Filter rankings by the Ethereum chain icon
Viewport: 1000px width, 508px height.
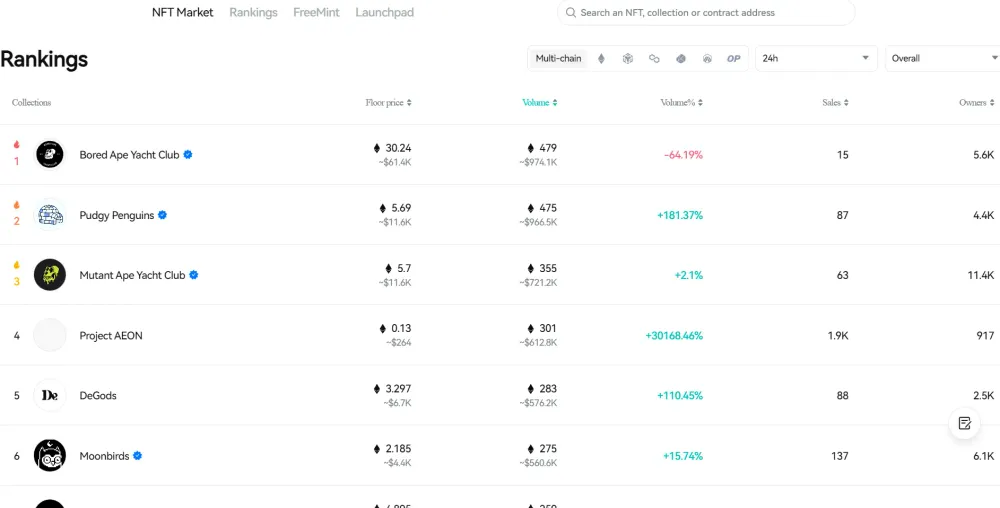coord(601,59)
